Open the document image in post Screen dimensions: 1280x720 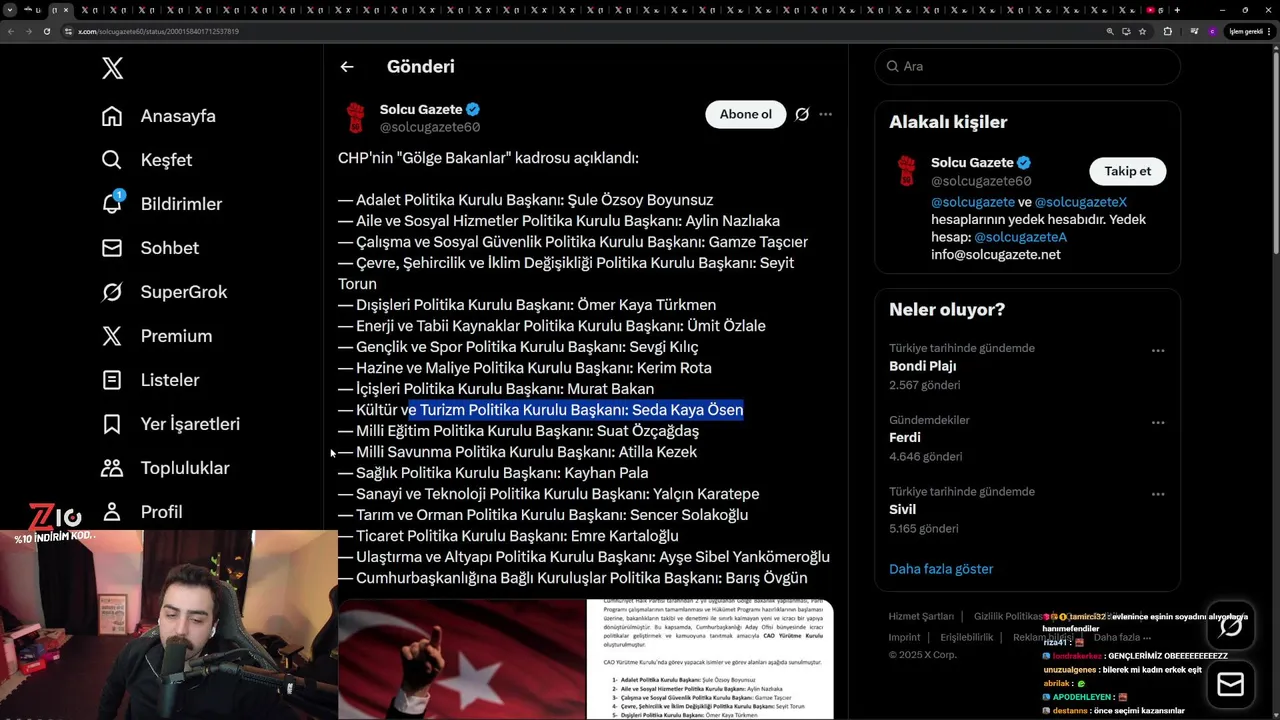click(710, 659)
